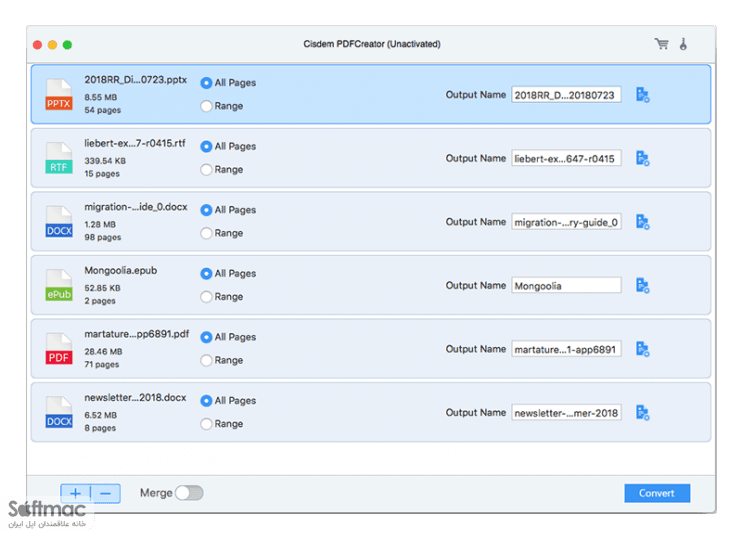
Task: Edit output name field liebert-ex...647-r0415
Action: pos(566,158)
